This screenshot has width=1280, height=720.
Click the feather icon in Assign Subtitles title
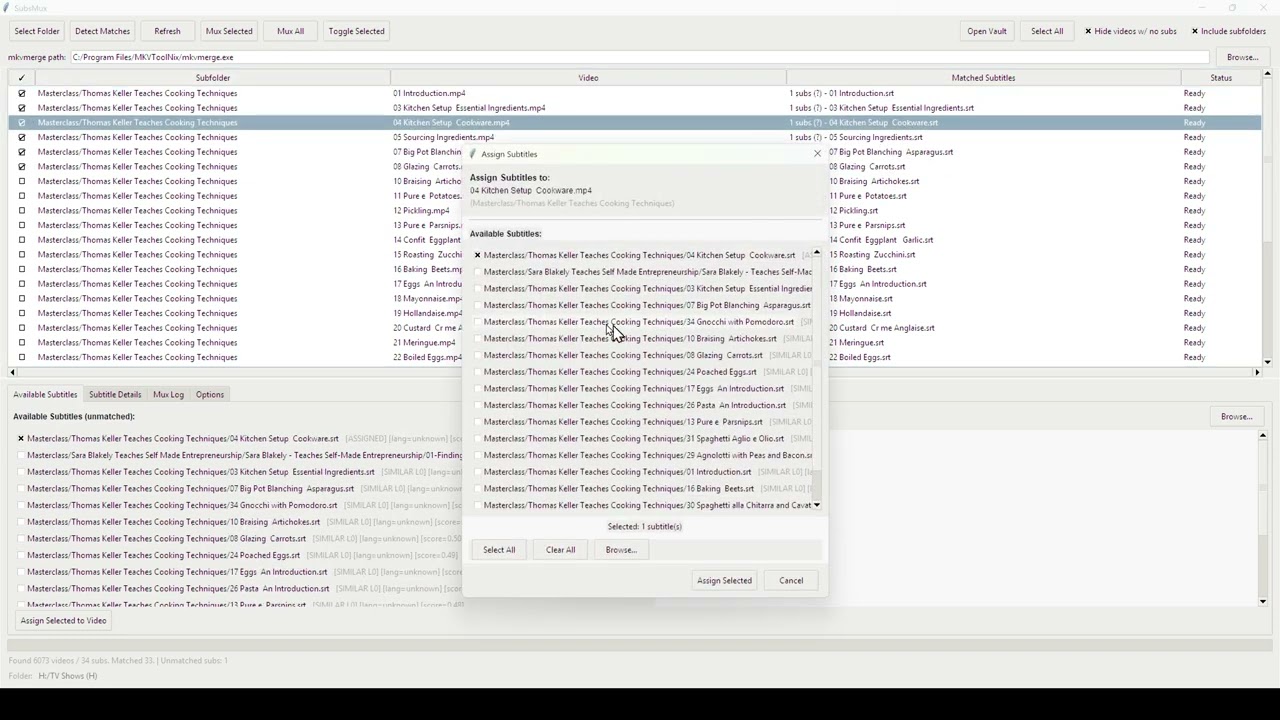[x=473, y=154]
